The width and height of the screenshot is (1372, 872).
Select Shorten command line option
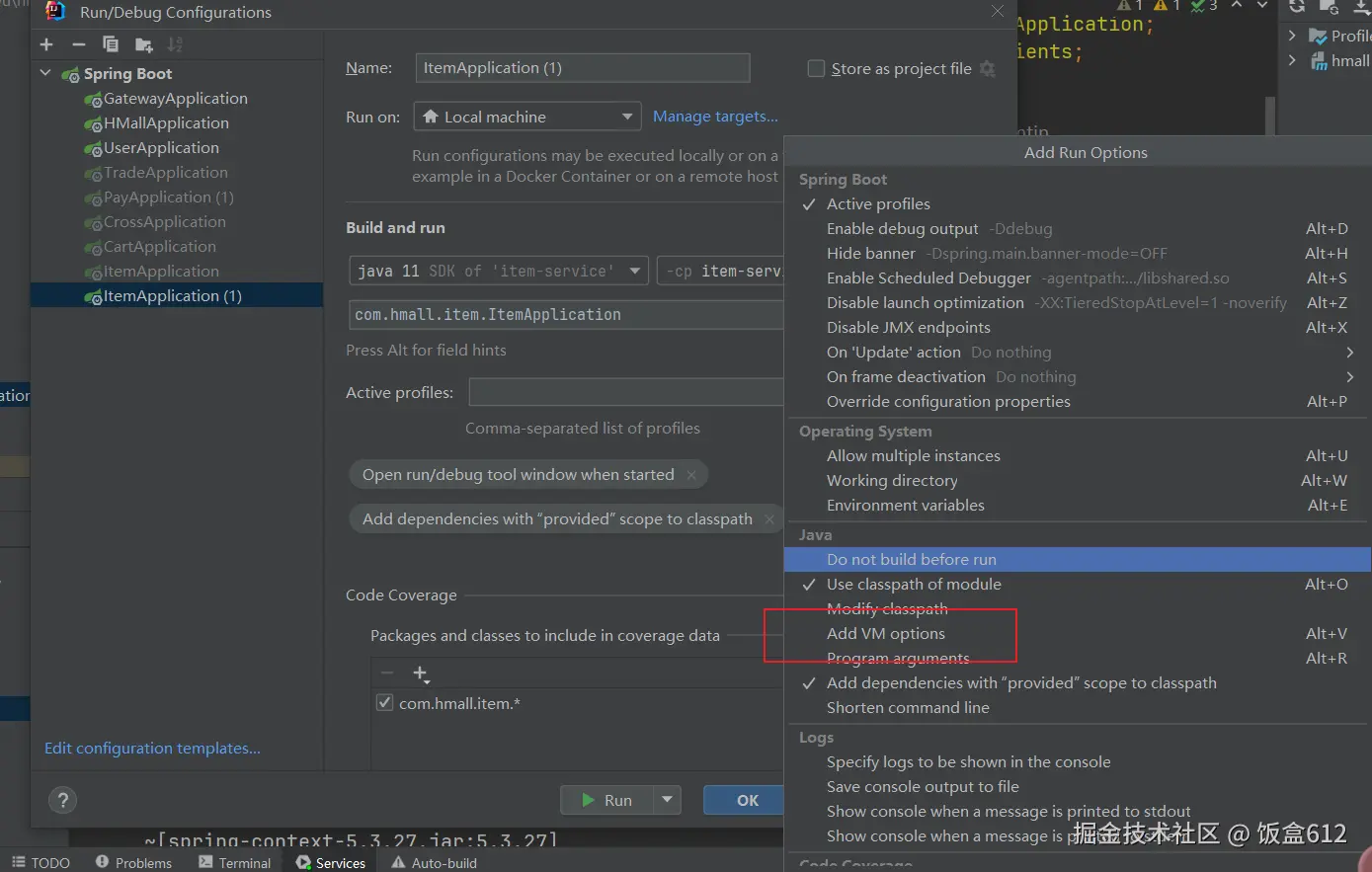1078,707
